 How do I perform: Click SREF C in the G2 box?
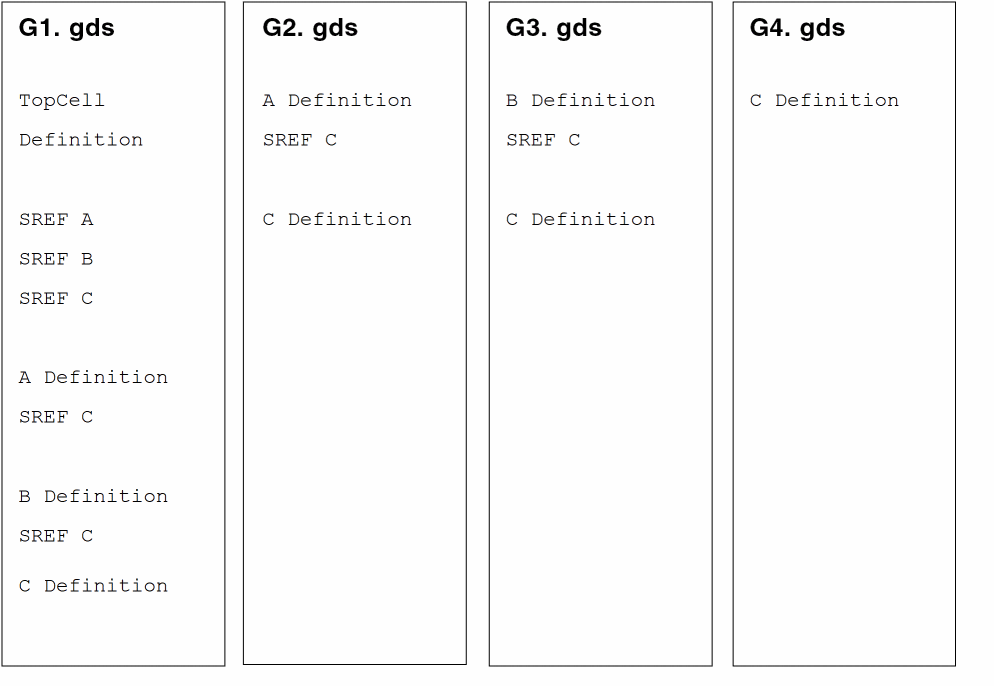pos(300,140)
